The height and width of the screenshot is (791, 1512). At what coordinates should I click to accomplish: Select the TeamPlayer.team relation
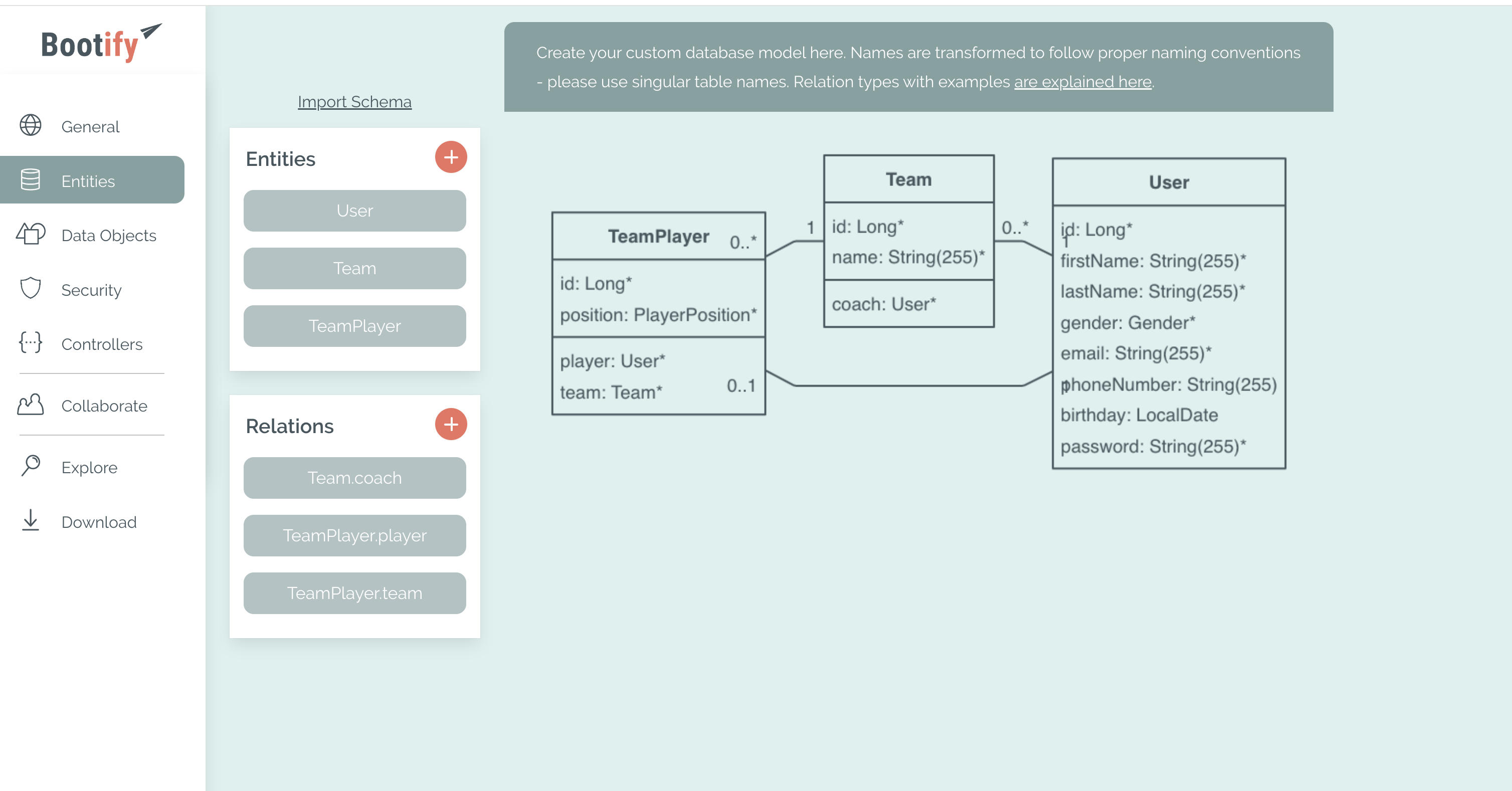[x=354, y=592]
